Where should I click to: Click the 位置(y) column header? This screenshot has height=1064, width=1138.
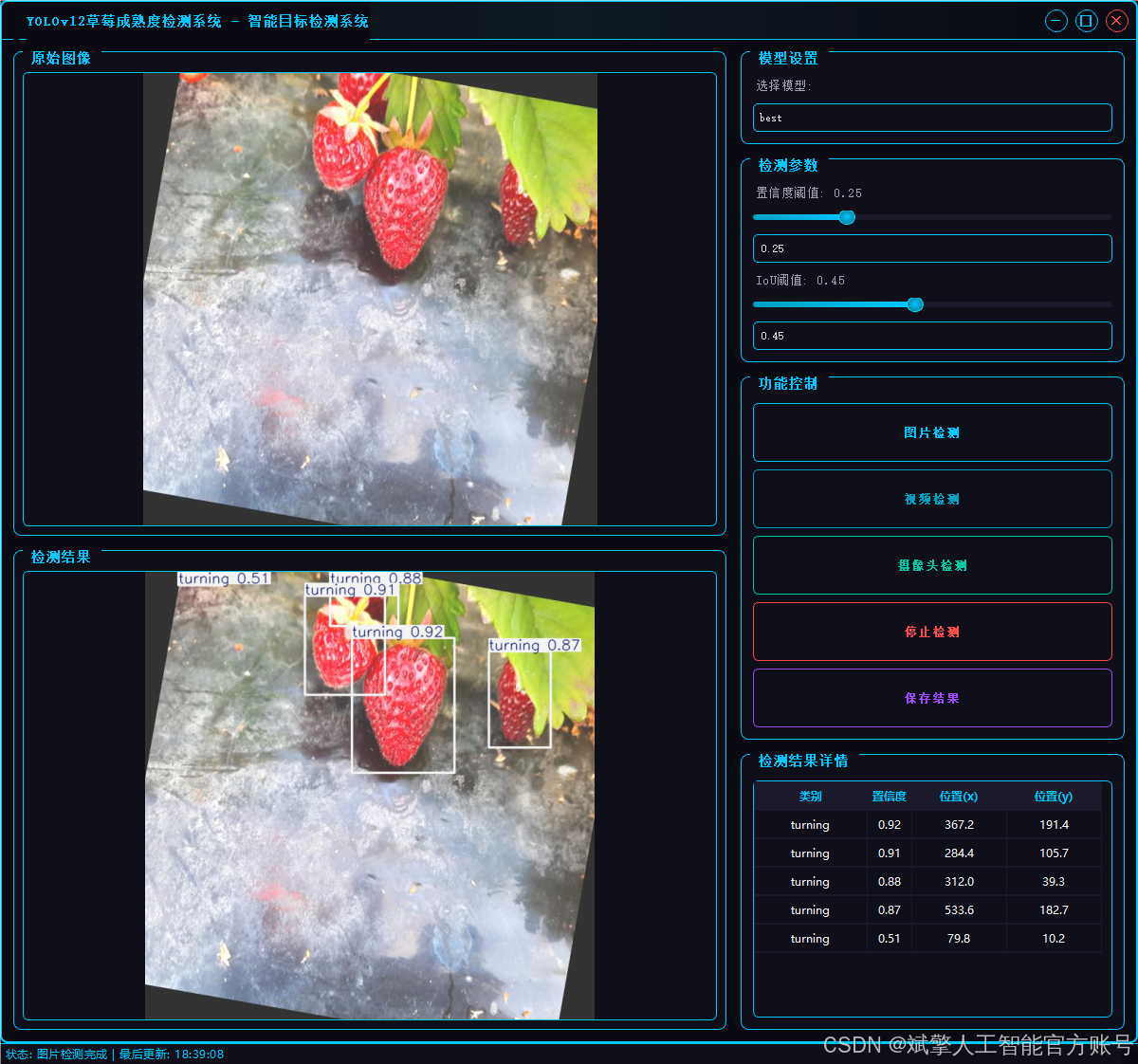pyautogui.click(x=1054, y=797)
